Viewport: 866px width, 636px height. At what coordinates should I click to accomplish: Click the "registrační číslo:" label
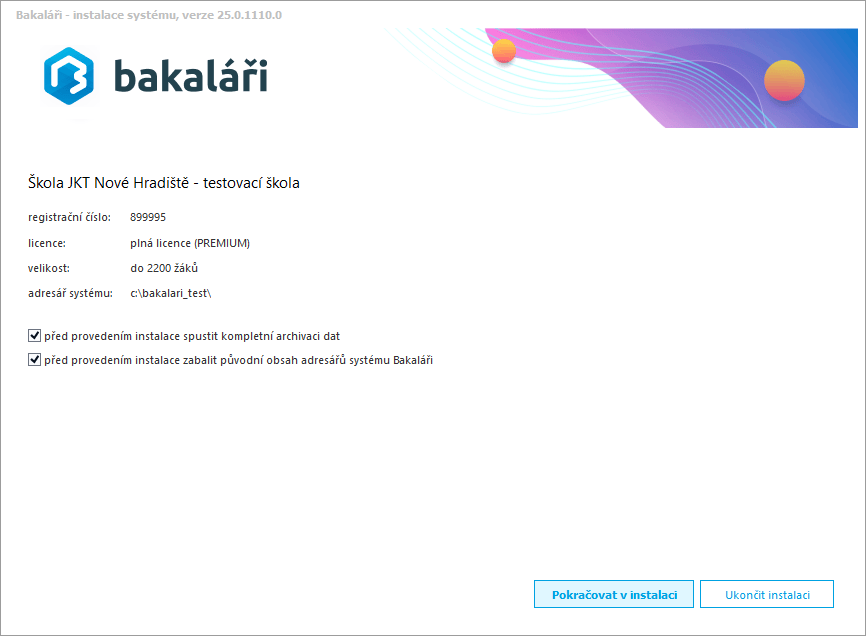[x=69, y=217]
